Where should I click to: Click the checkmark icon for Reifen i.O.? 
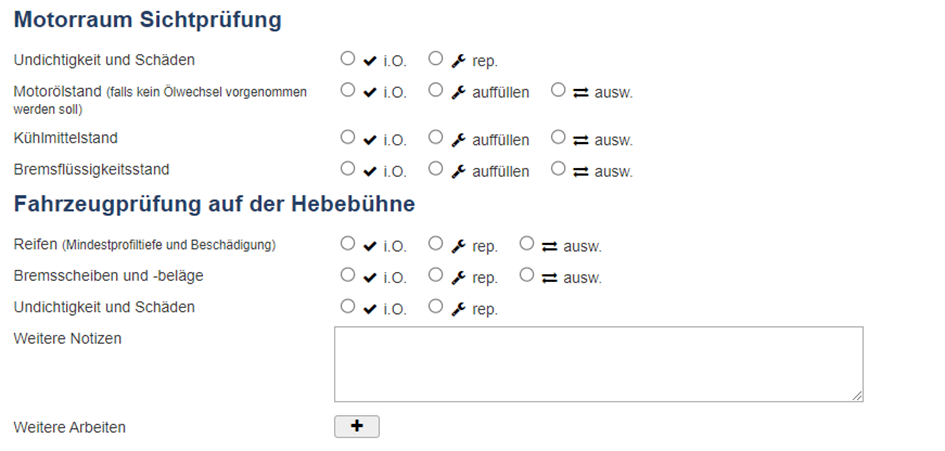pyautogui.click(x=370, y=247)
